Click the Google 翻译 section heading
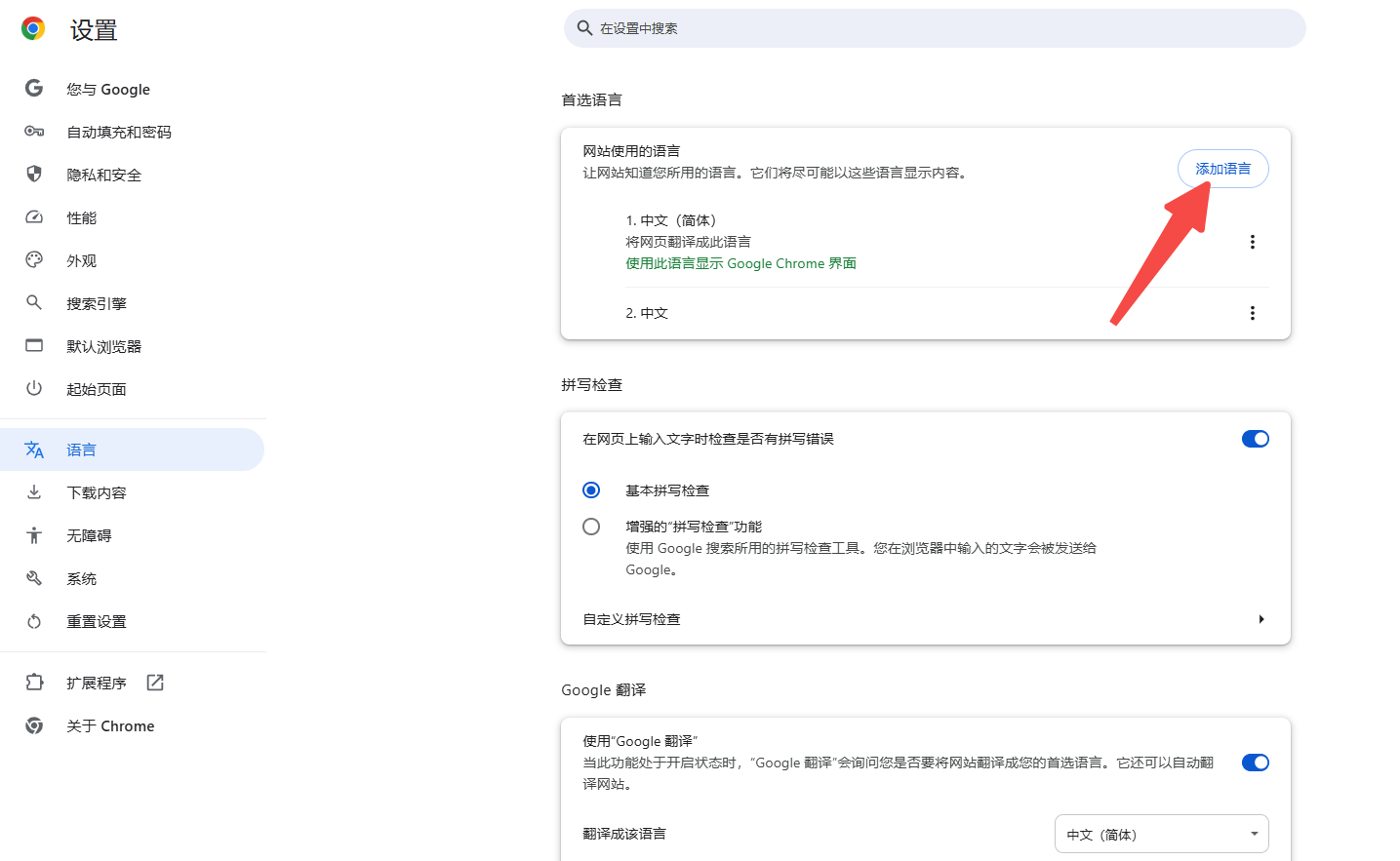Image resolution: width=1400 pixels, height=861 pixels. [603, 689]
